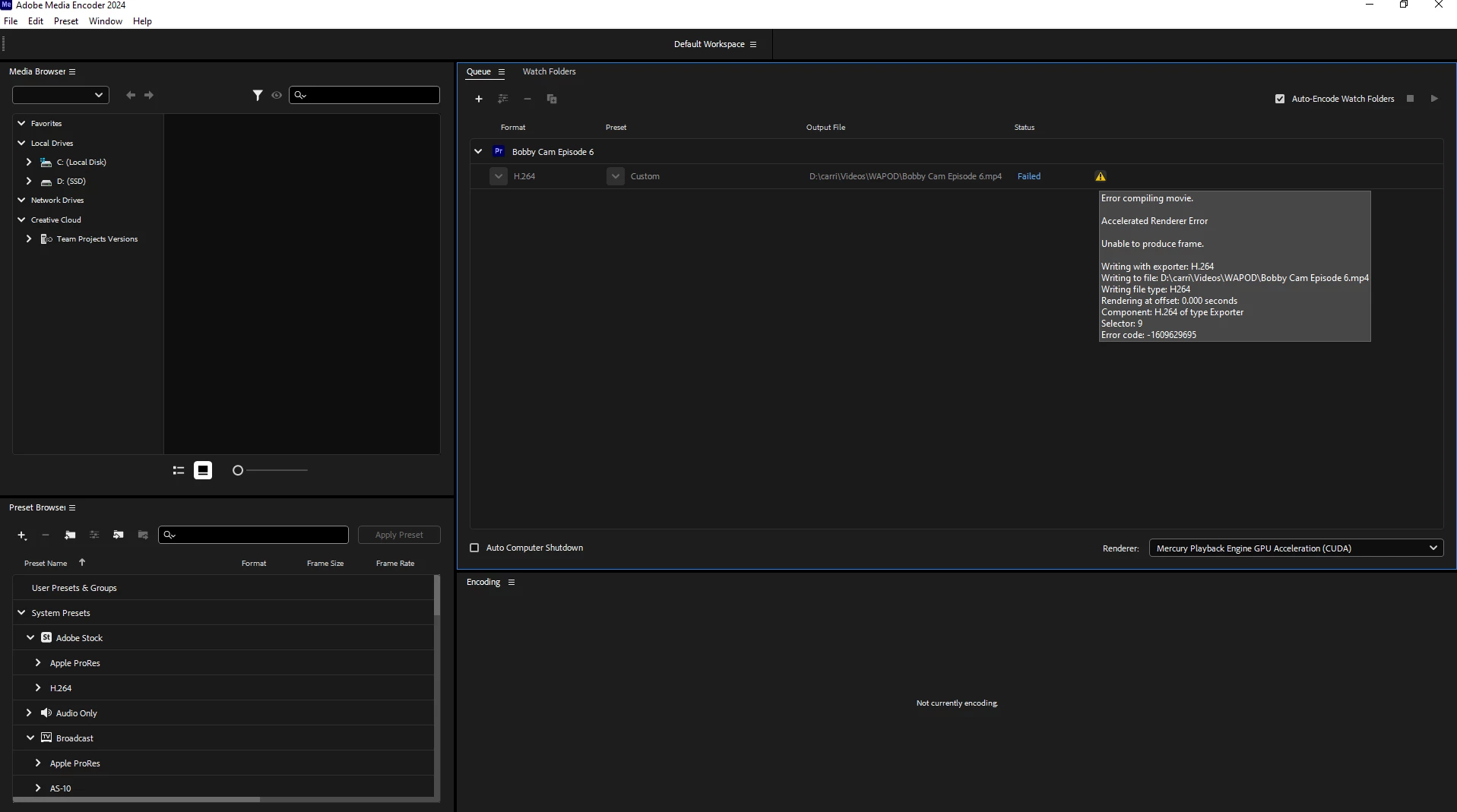Collapse the Favorites tree section

click(x=21, y=123)
